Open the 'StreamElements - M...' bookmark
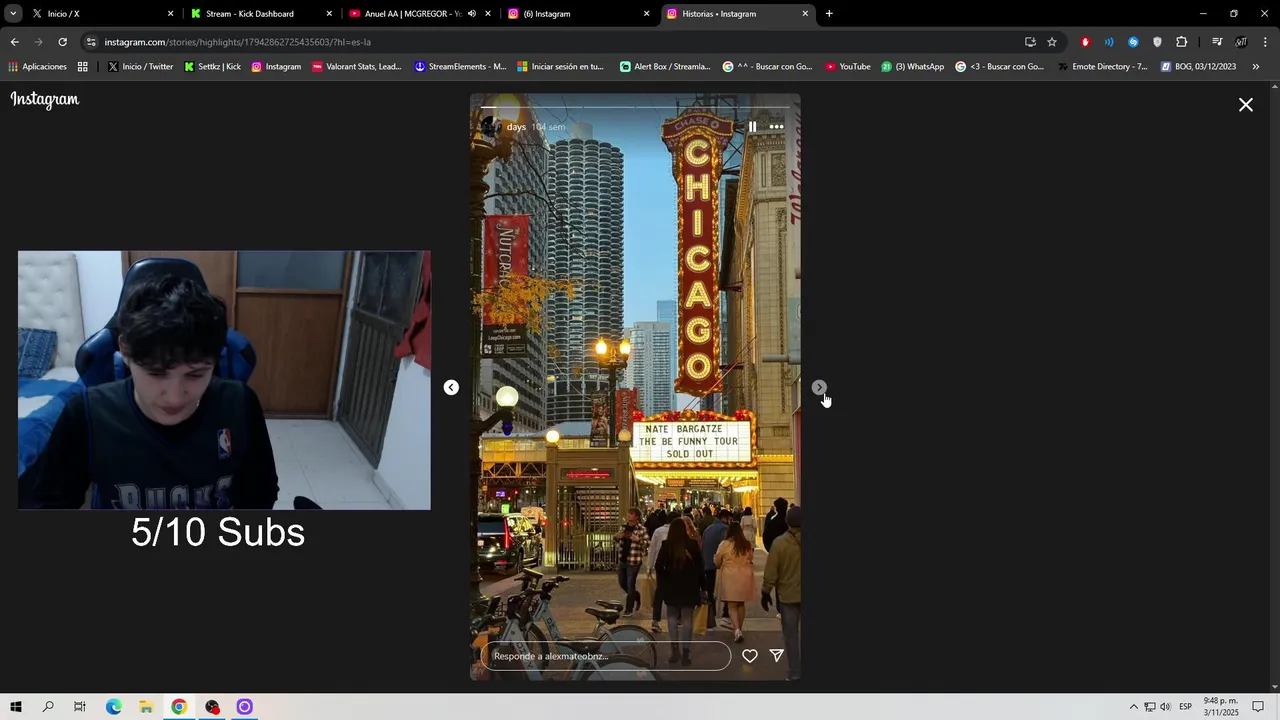Viewport: 1280px width, 720px height. coord(461,67)
